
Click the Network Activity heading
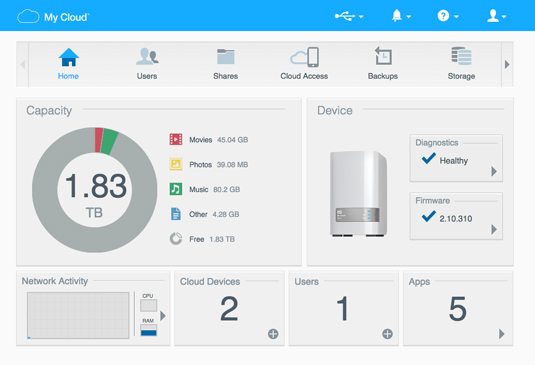coord(55,281)
